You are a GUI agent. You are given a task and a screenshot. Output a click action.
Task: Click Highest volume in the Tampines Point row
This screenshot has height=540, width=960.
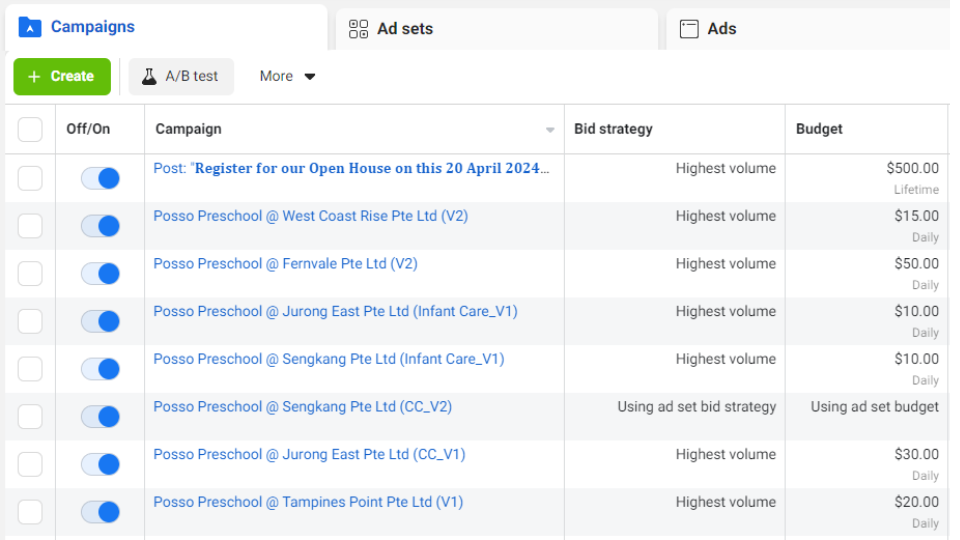726,503
